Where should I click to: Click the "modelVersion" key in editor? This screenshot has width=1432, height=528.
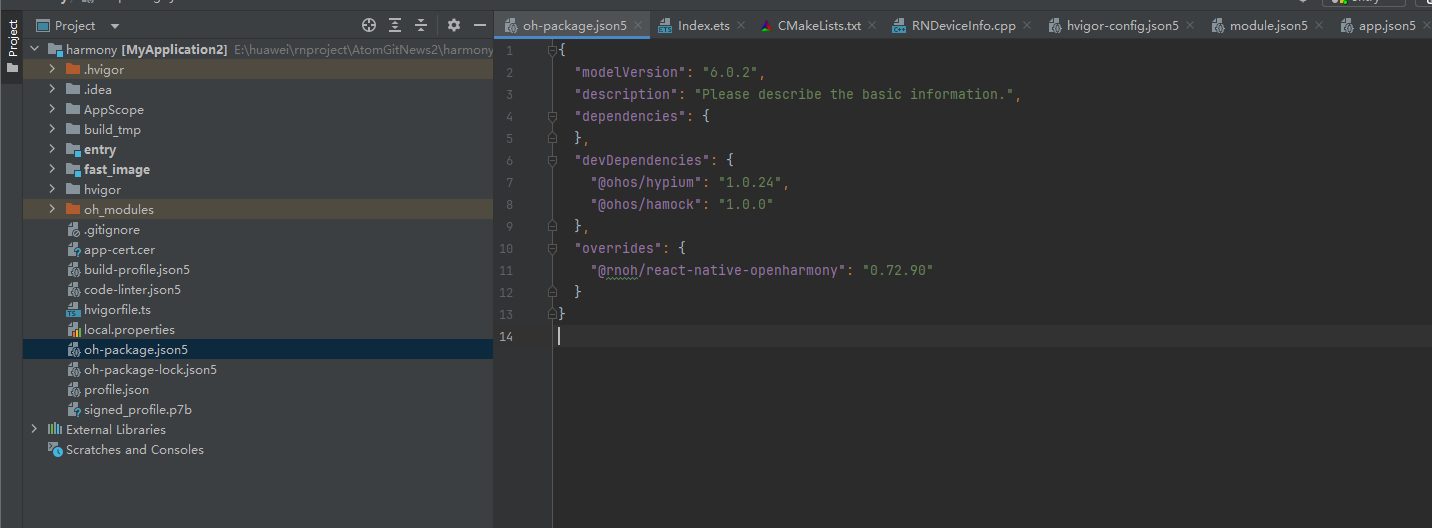(x=628, y=72)
